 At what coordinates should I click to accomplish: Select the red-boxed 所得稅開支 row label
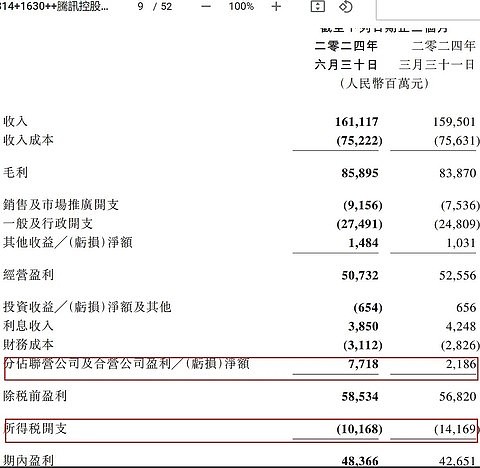pos(36,428)
